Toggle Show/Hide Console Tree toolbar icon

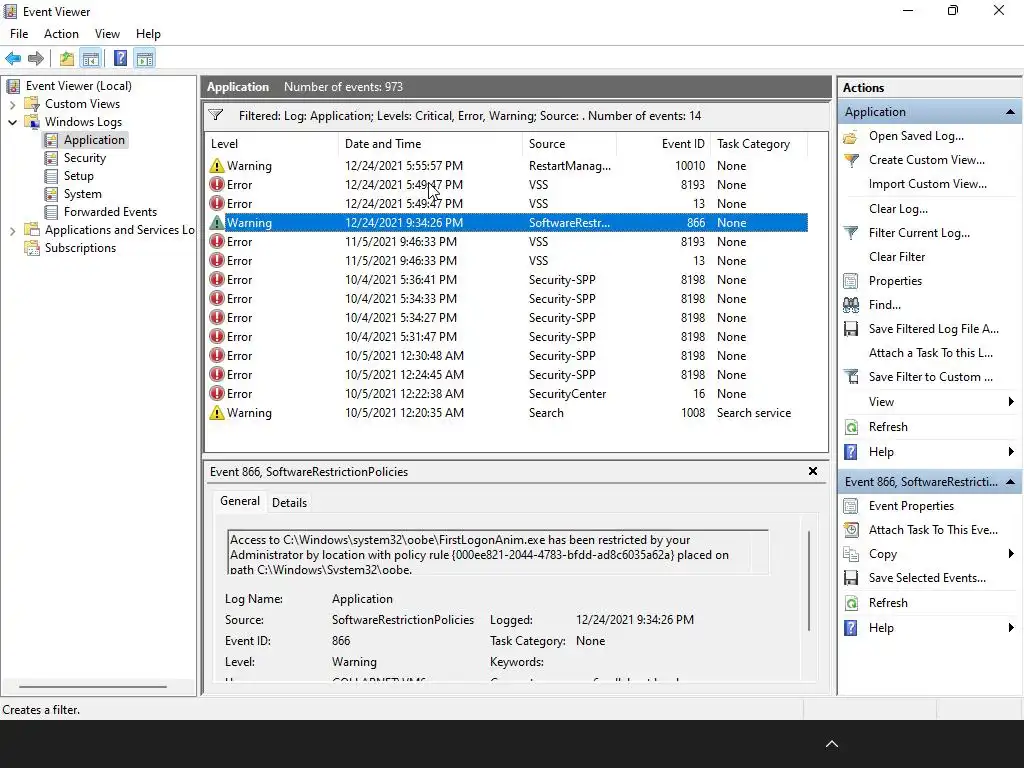click(x=91, y=59)
